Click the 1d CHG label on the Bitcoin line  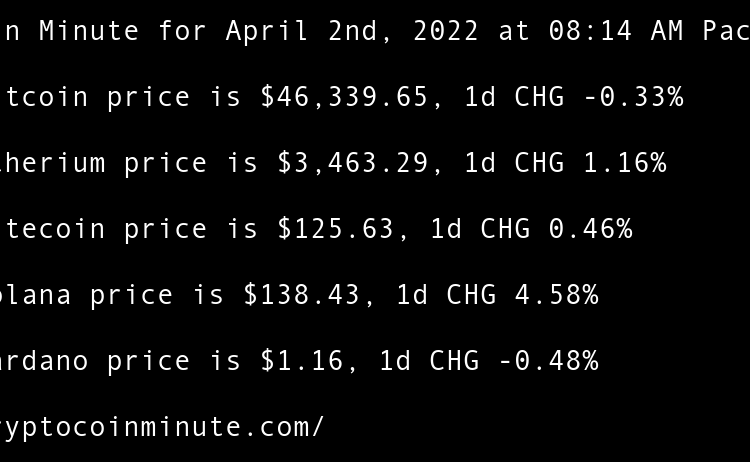point(514,97)
